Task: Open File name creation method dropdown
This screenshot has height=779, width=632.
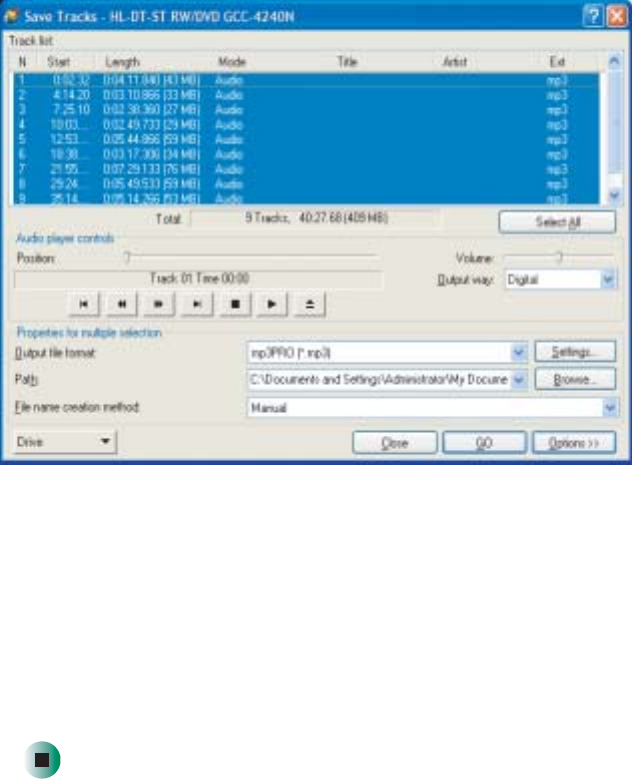Action: 609,408
